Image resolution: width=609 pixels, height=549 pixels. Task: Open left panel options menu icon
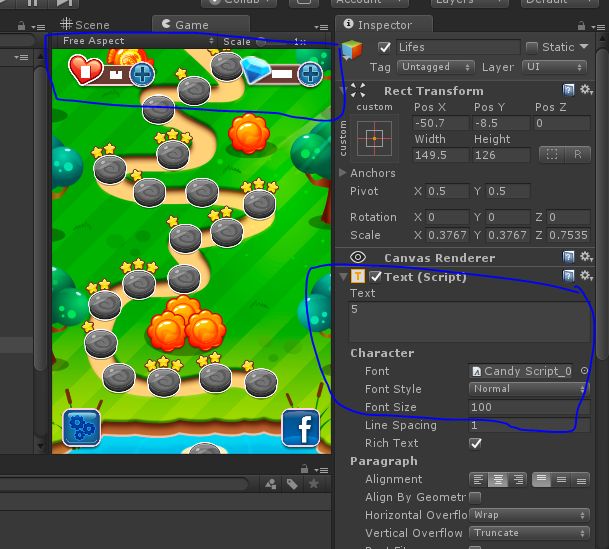38,27
